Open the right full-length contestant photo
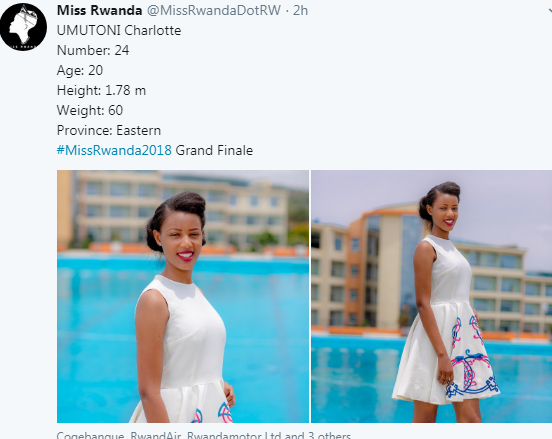This screenshot has height=439, width=552. pyautogui.click(x=431, y=296)
